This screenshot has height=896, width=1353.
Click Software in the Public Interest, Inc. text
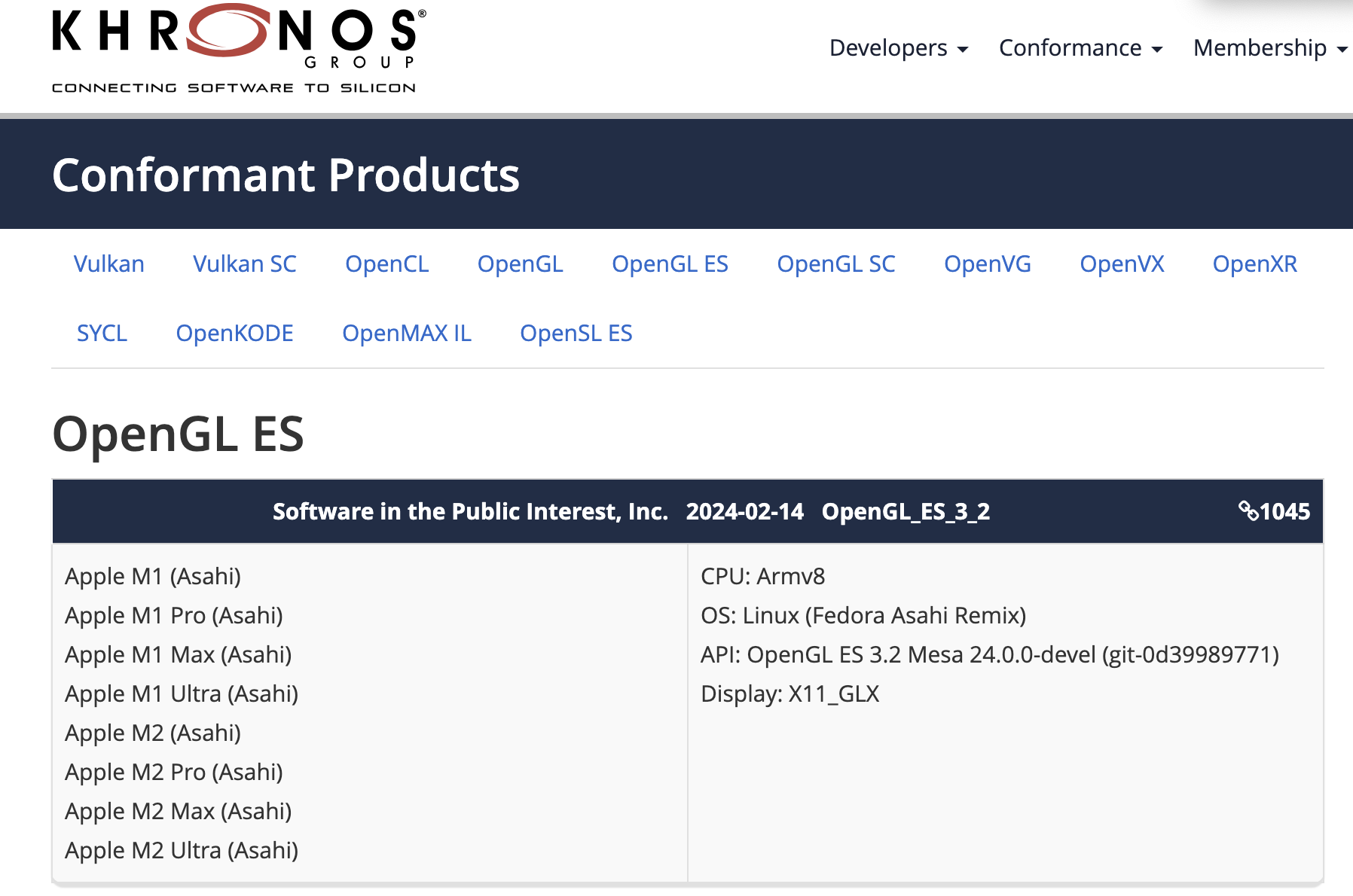point(471,511)
